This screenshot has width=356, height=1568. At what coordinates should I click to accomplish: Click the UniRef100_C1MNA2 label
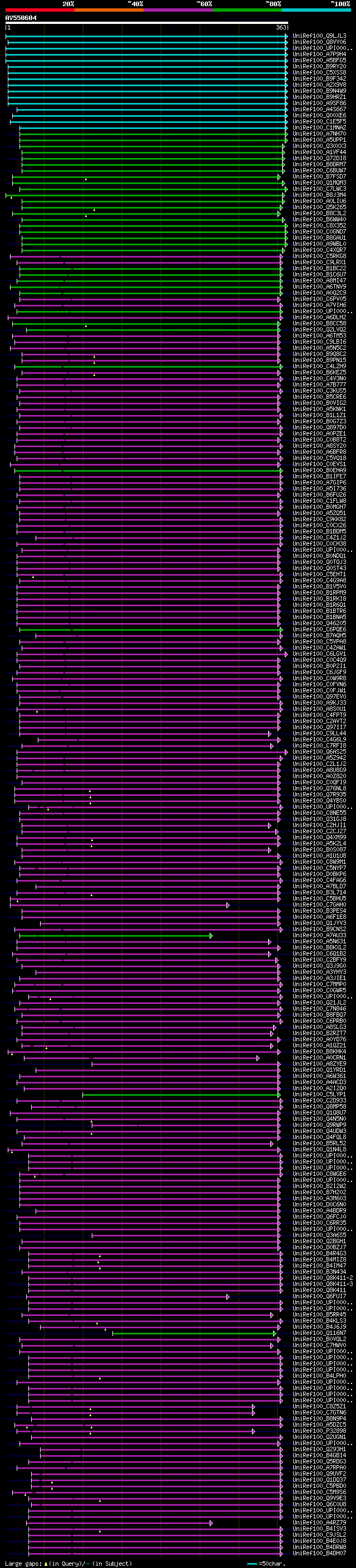coord(319,128)
